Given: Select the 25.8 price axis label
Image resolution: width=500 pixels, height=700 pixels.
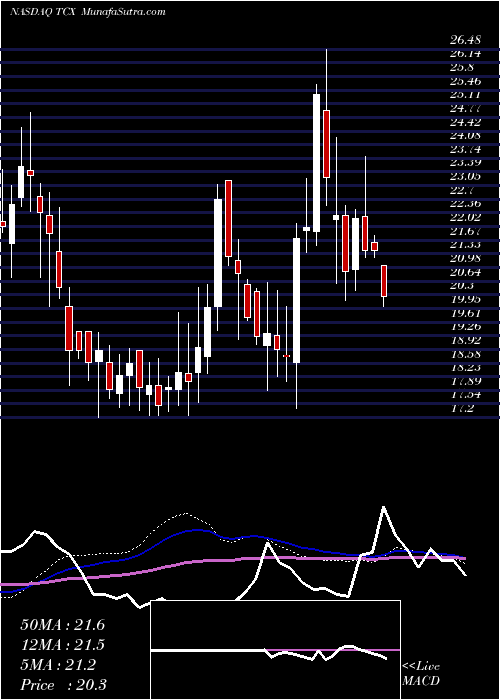Looking at the screenshot, I should (462, 67).
